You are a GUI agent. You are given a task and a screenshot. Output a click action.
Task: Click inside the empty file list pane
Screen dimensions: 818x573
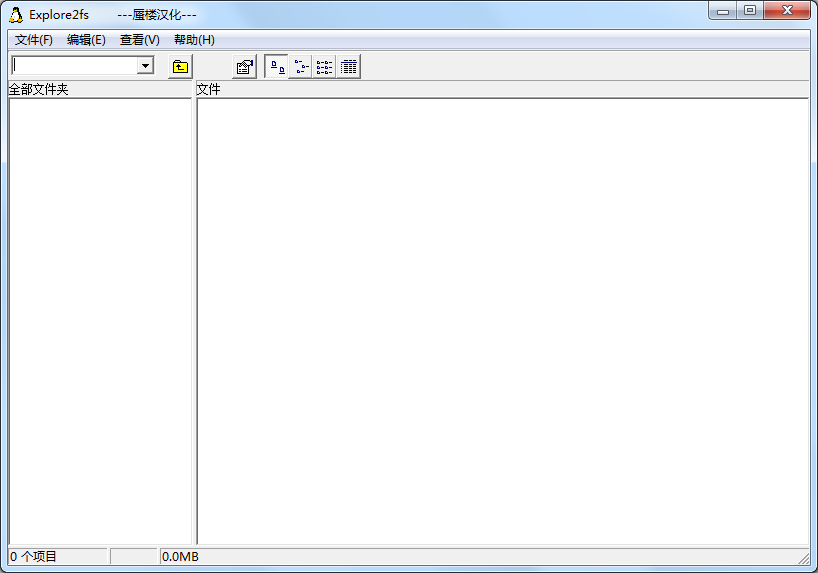502,320
